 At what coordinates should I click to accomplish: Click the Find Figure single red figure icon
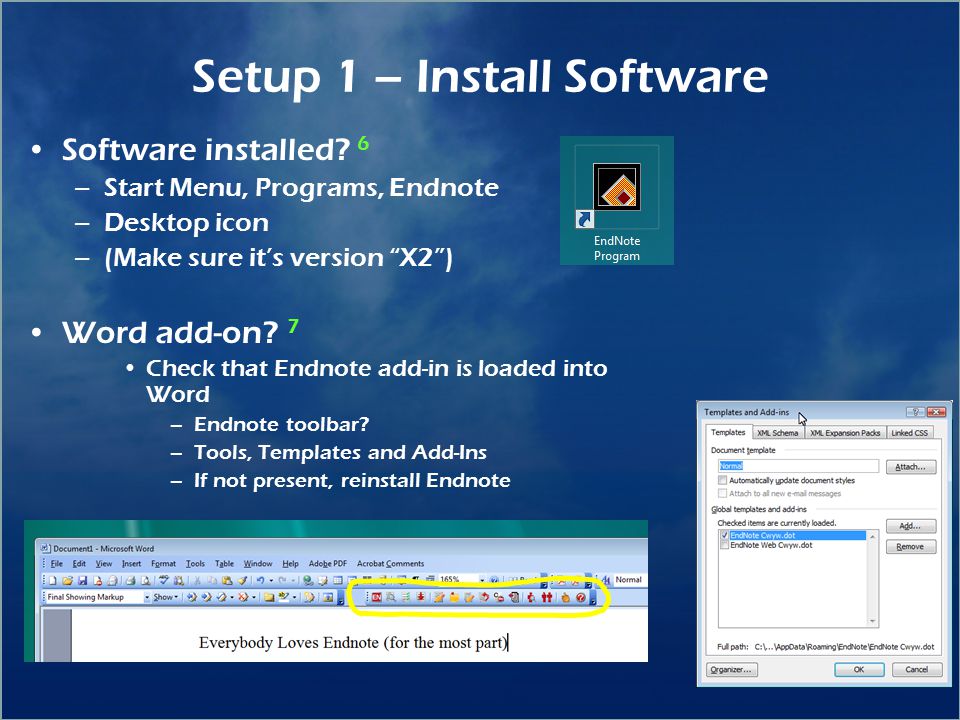pyautogui.click(x=531, y=598)
